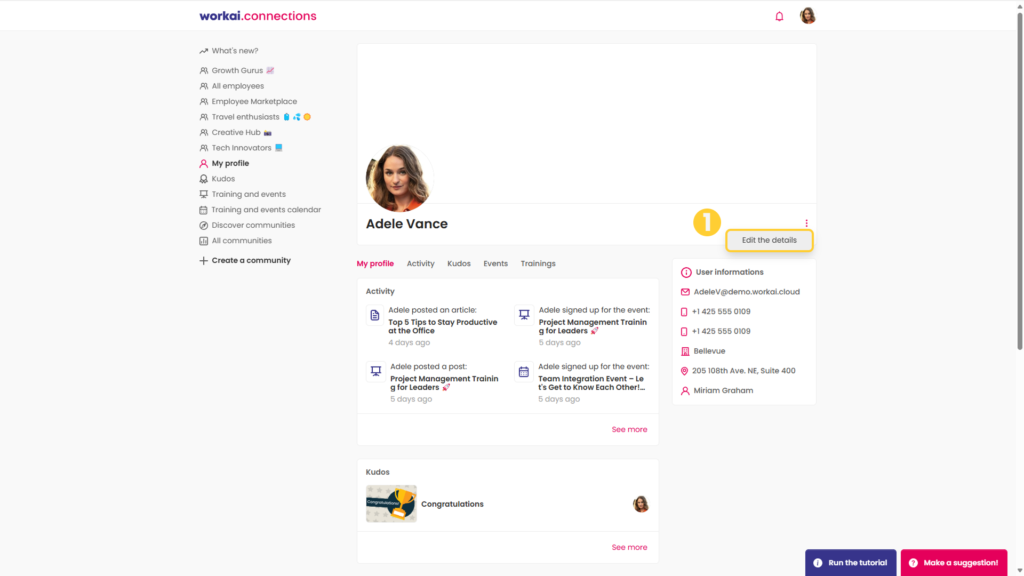Click the workai.connections logo
This screenshot has width=1024, height=576.
258,16
